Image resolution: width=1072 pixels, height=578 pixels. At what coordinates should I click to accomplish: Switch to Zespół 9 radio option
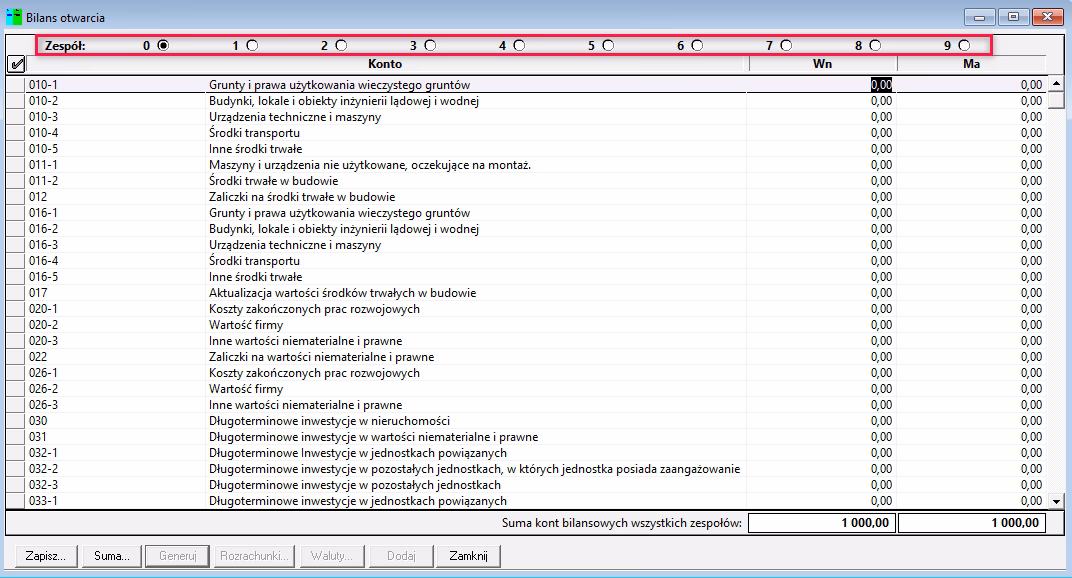(964, 45)
